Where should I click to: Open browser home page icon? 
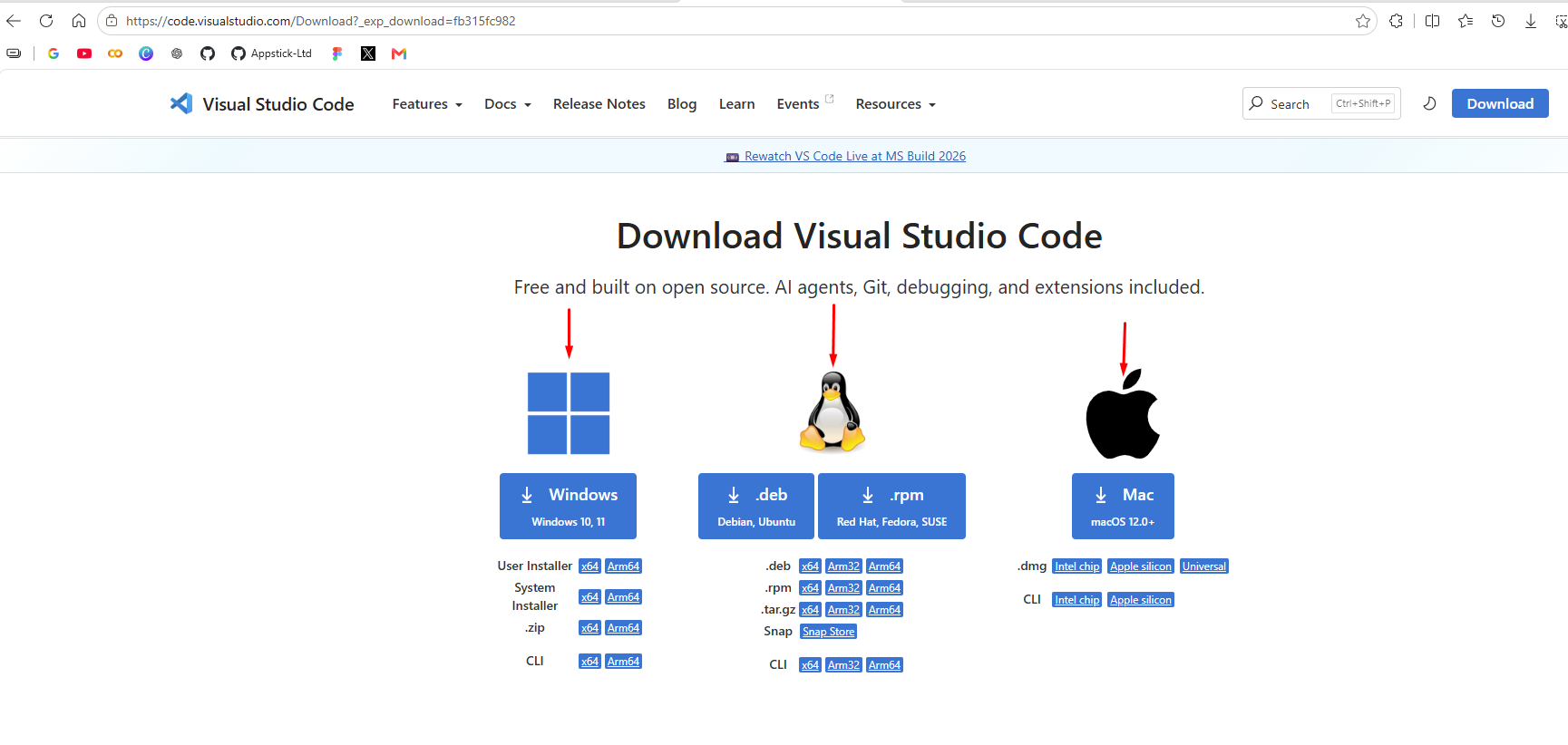pos(79,21)
